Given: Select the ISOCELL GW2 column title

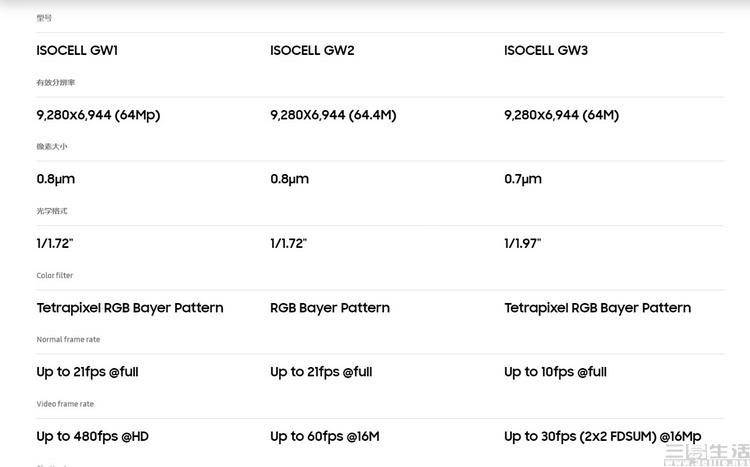Looking at the screenshot, I should pos(312,51).
